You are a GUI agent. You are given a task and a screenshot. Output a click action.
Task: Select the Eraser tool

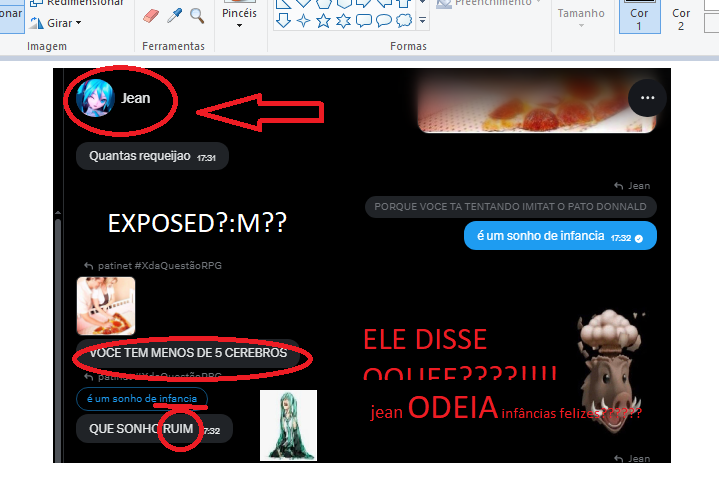point(151,16)
